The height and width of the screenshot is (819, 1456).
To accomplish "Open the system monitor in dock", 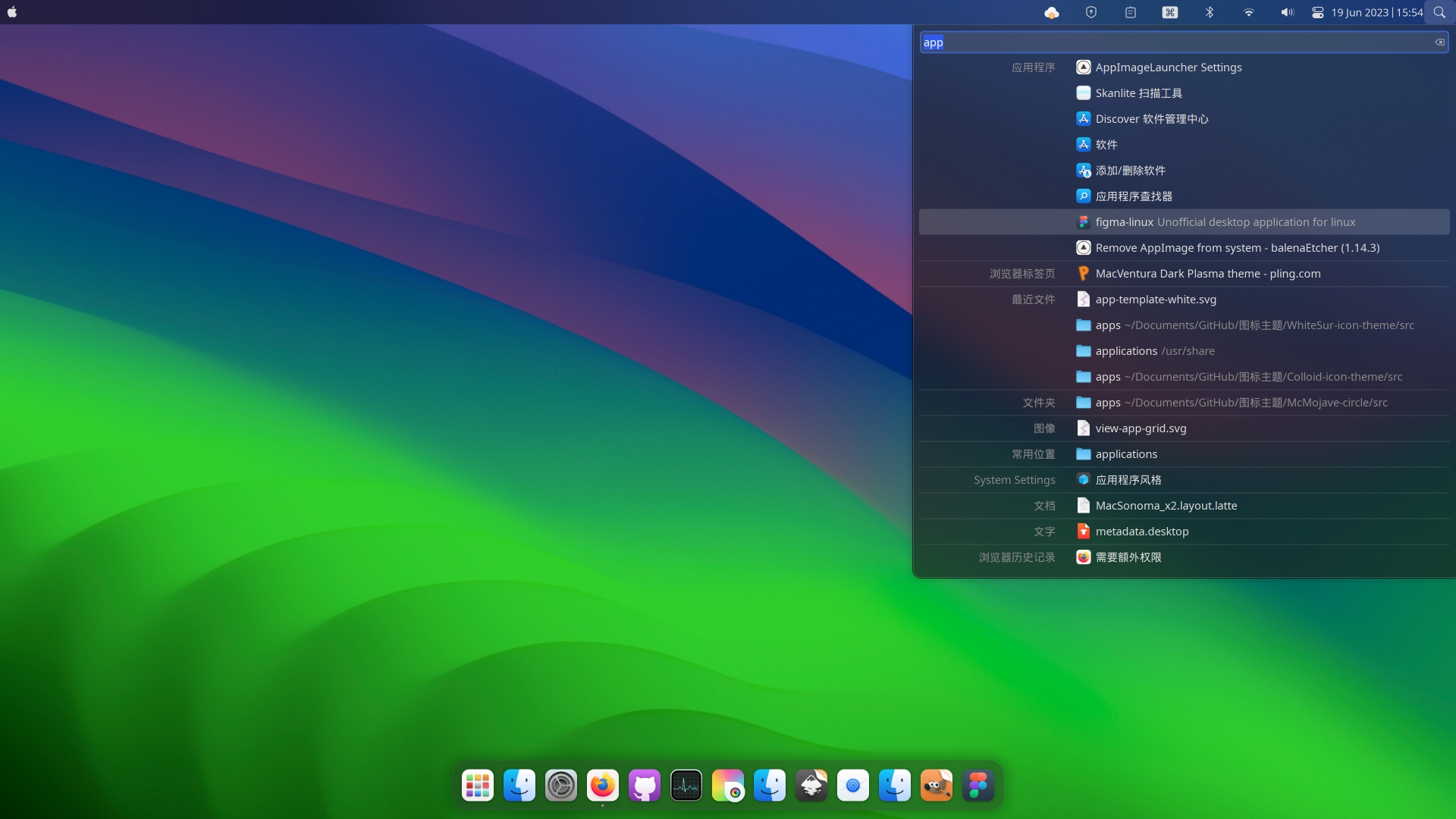I will 686,786.
